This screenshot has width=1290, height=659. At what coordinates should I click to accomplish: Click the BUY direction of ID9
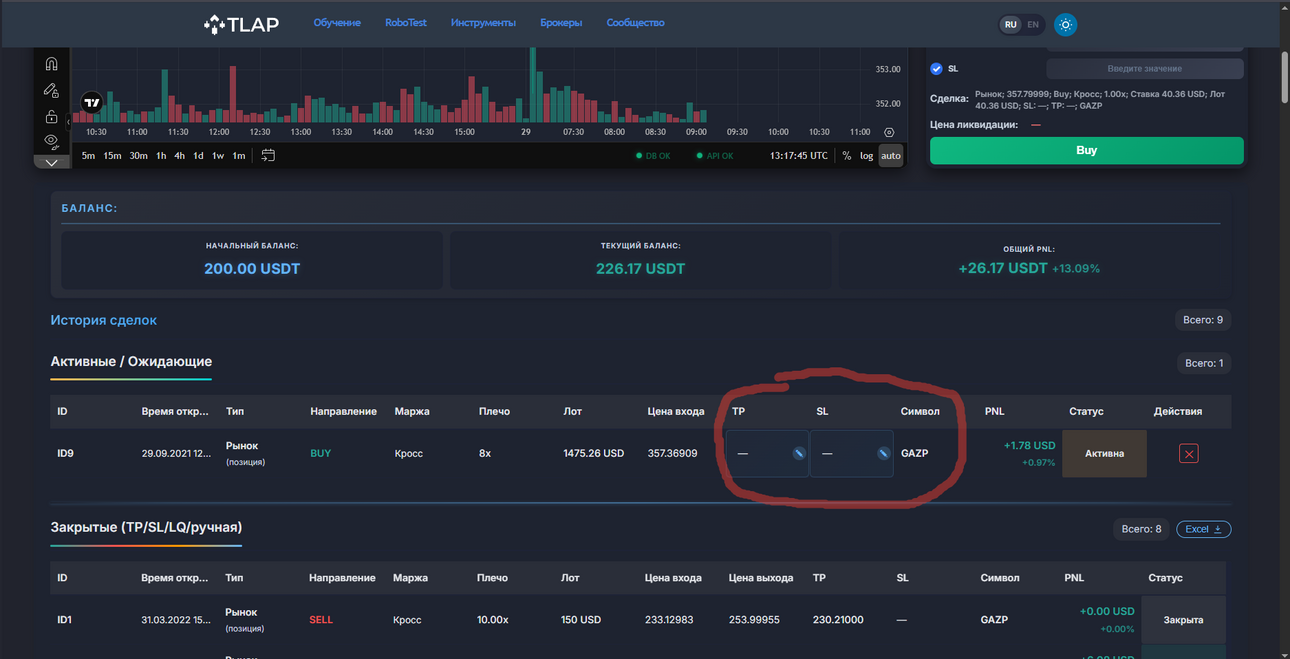[x=321, y=453]
